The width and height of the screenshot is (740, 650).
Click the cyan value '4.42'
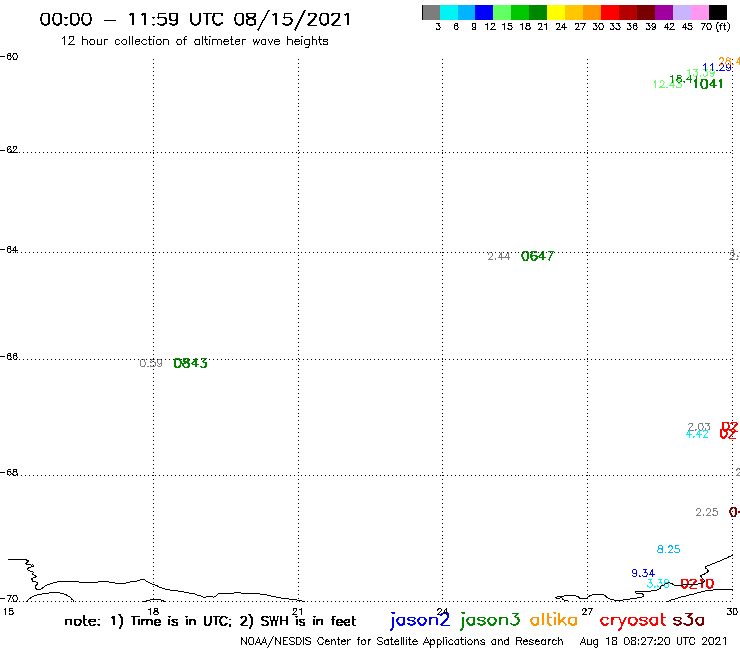pyautogui.click(x=697, y=434)
